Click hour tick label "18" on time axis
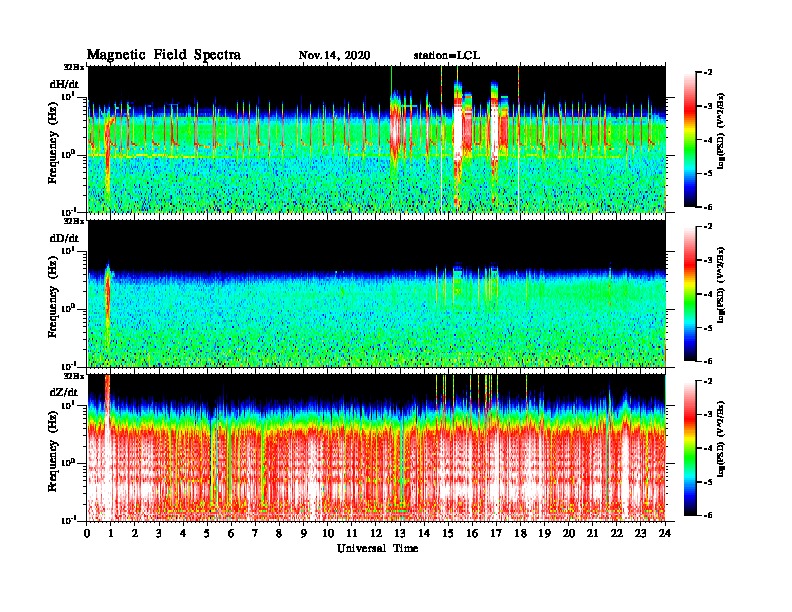Screen dimensions: 792x612 [x=521, y=533]
